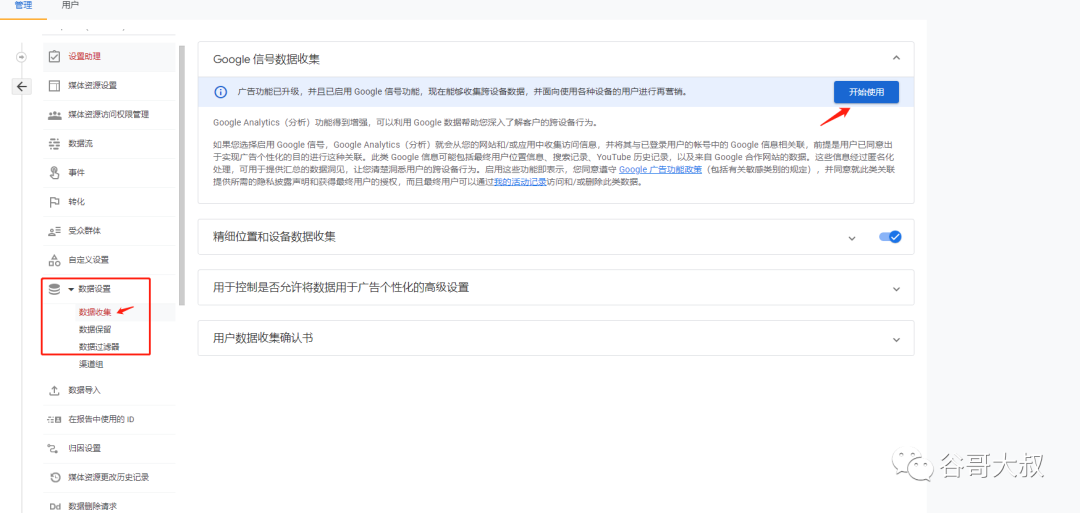The height and width of the screenshot is (513, 1080).
Task: Open 媒体资源更改历史记录 menu item
Action: coord(109,477)
